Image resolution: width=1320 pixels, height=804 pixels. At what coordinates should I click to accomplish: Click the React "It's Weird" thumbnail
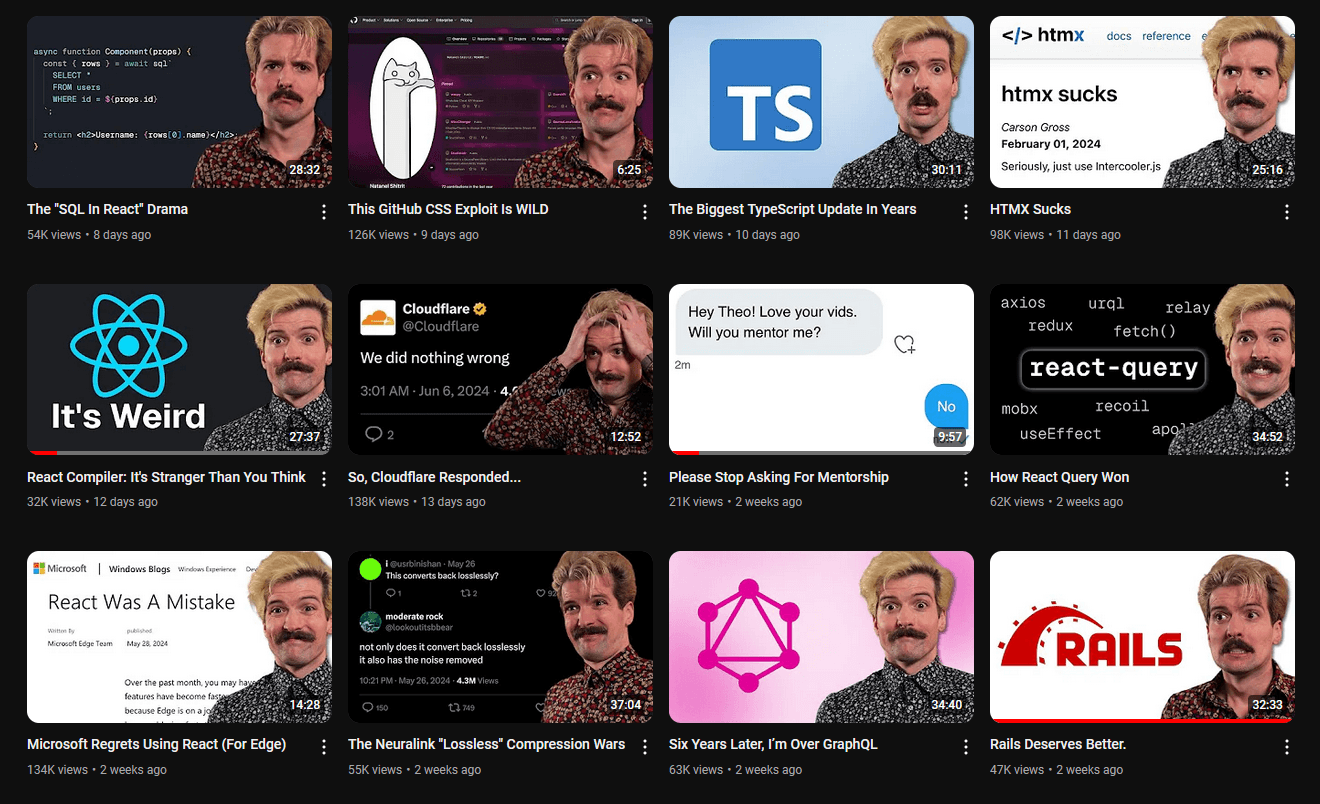pyautogui.click(x=178, y=368)
